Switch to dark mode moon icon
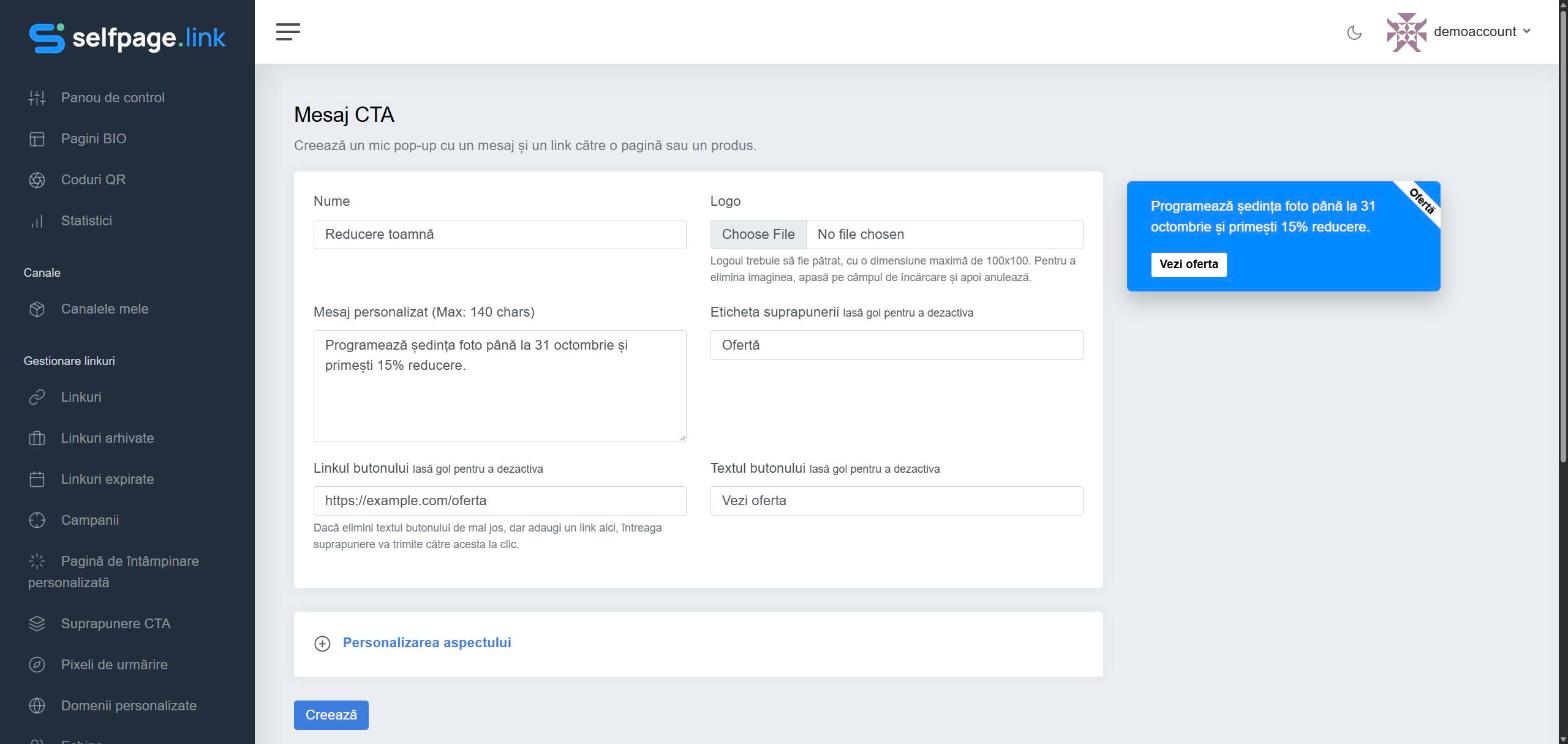The width and height of the screenshot is (1568, 744). (x=1354, y=32)
